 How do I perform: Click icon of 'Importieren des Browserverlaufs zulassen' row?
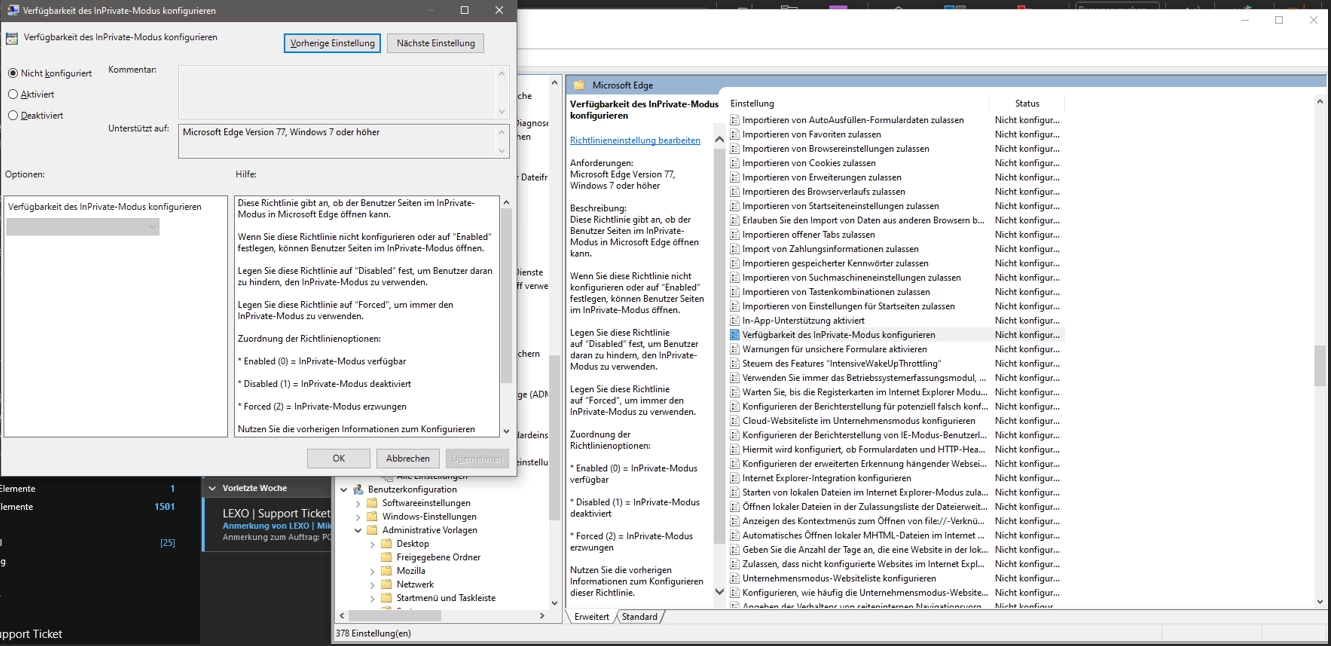click(735, 192)
